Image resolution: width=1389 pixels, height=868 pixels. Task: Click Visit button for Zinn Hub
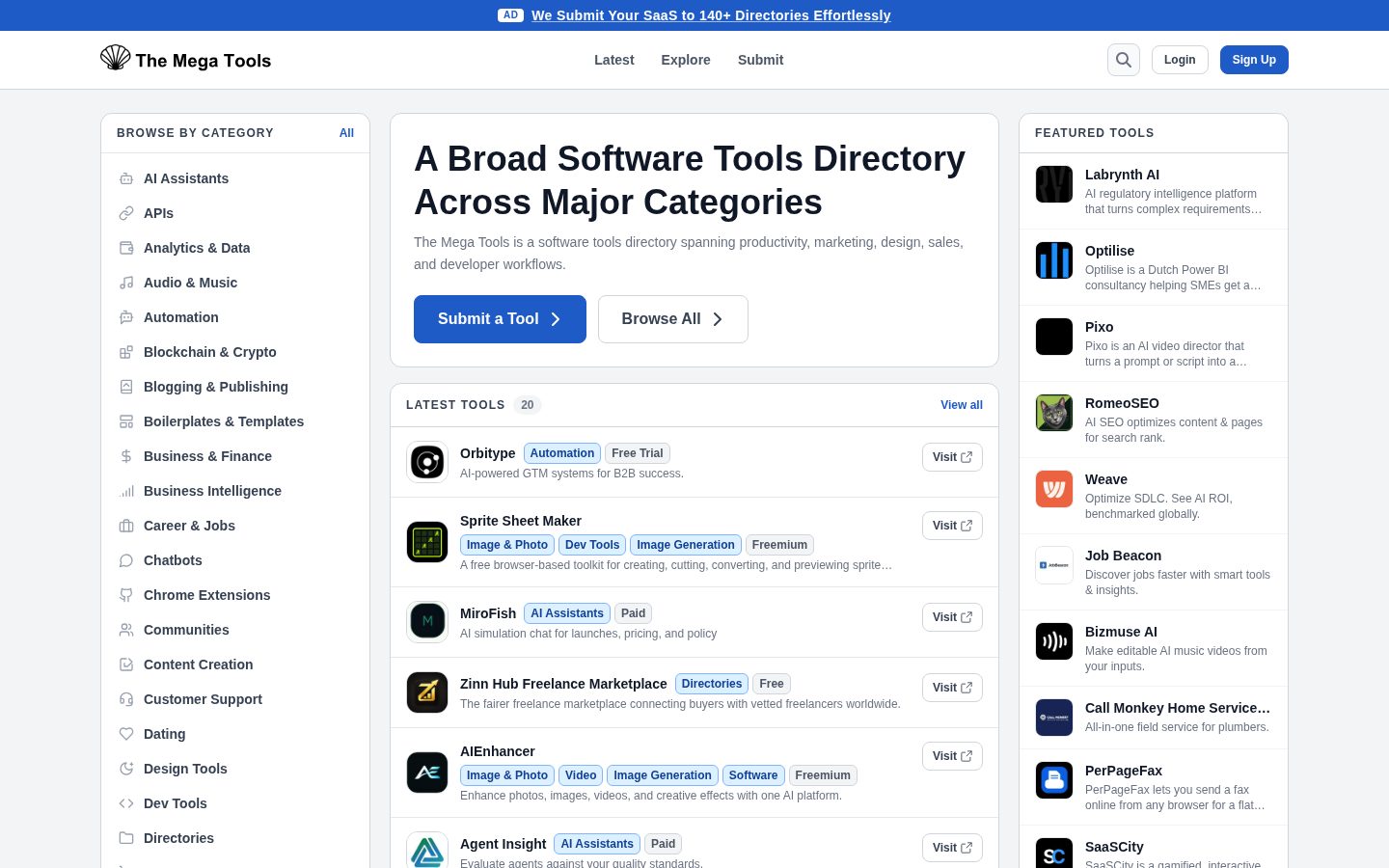[x=952, y=688]
